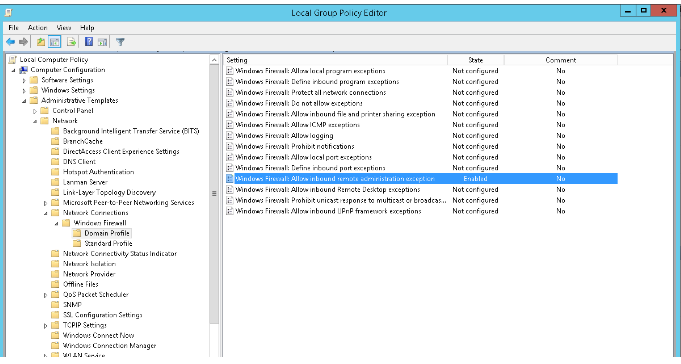This screenshot has height=364, width=681.
Task: Select Network Connectivity Status Indicator
Action: [119, 254]
